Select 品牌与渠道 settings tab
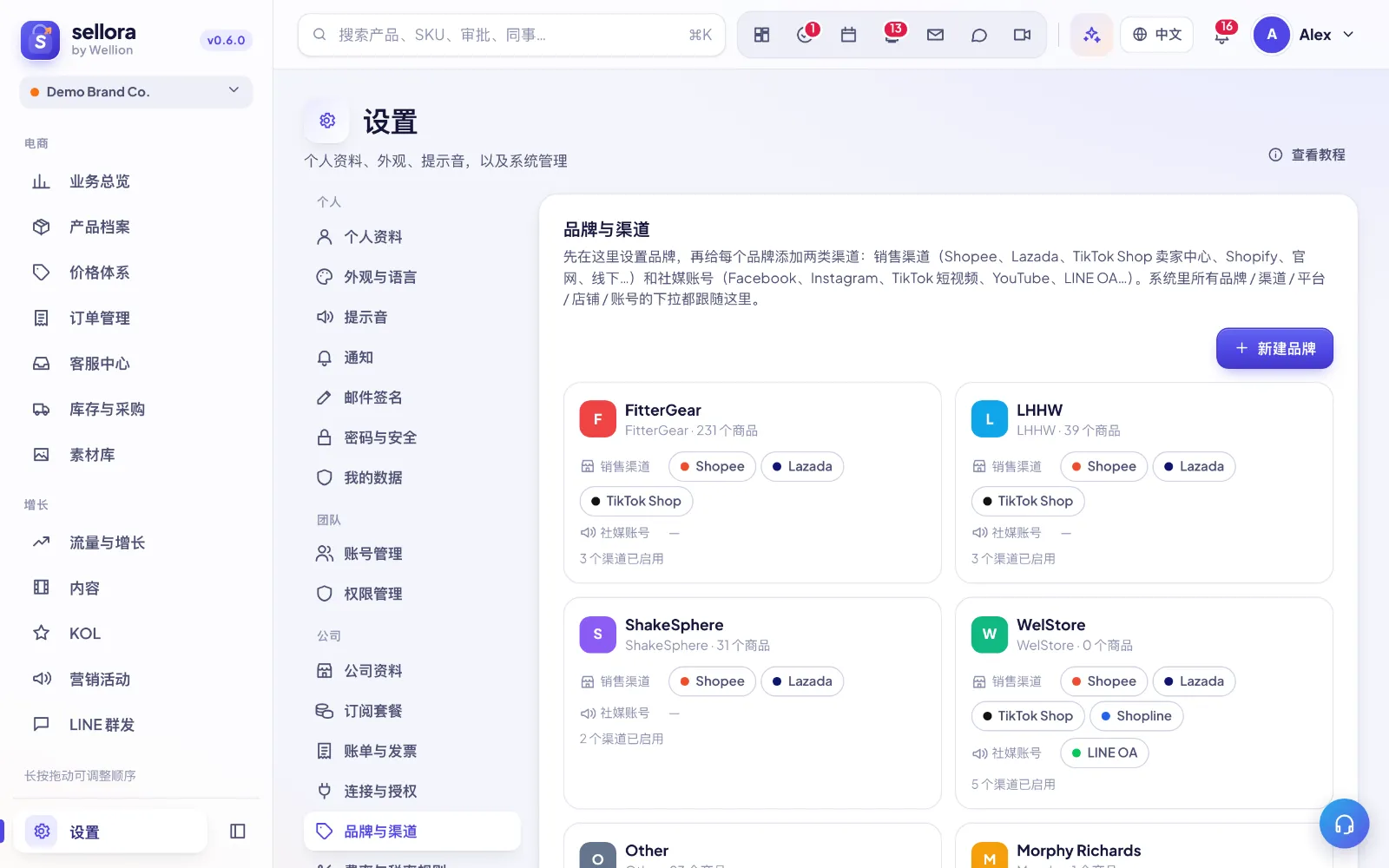 (412, 832)
